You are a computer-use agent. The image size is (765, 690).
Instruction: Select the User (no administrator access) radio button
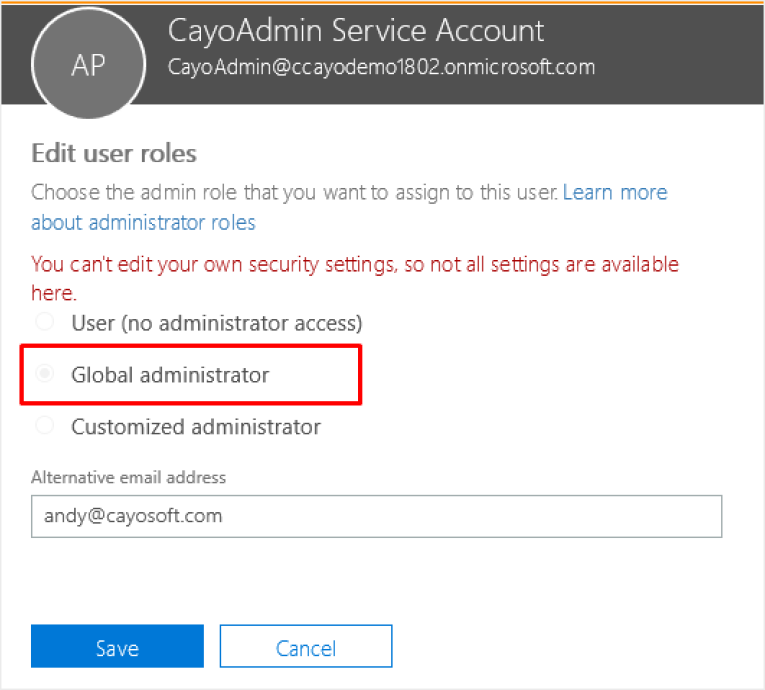pyautogui.click(x=45, y=322)
